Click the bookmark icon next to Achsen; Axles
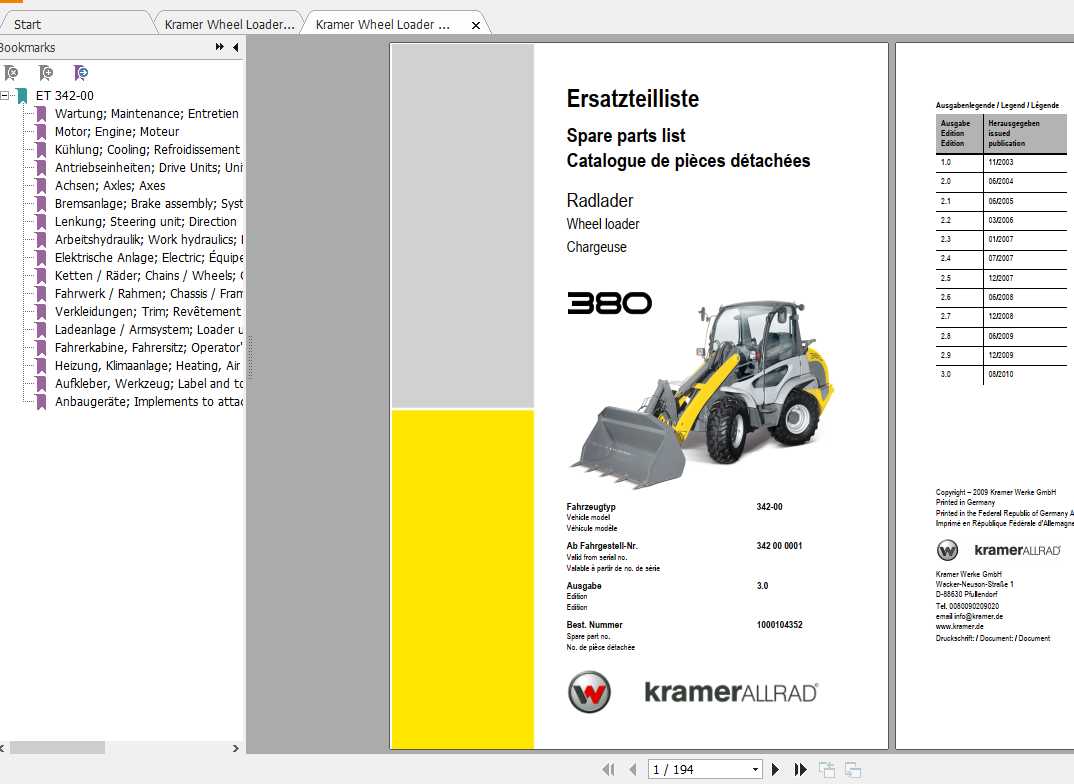 [41, 186]
